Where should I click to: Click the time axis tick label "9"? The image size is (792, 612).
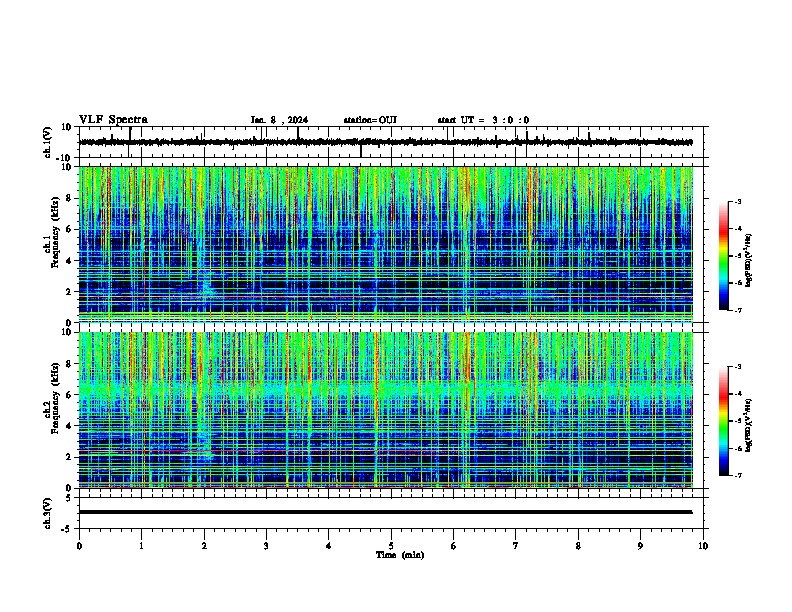(x=640, y=546)
